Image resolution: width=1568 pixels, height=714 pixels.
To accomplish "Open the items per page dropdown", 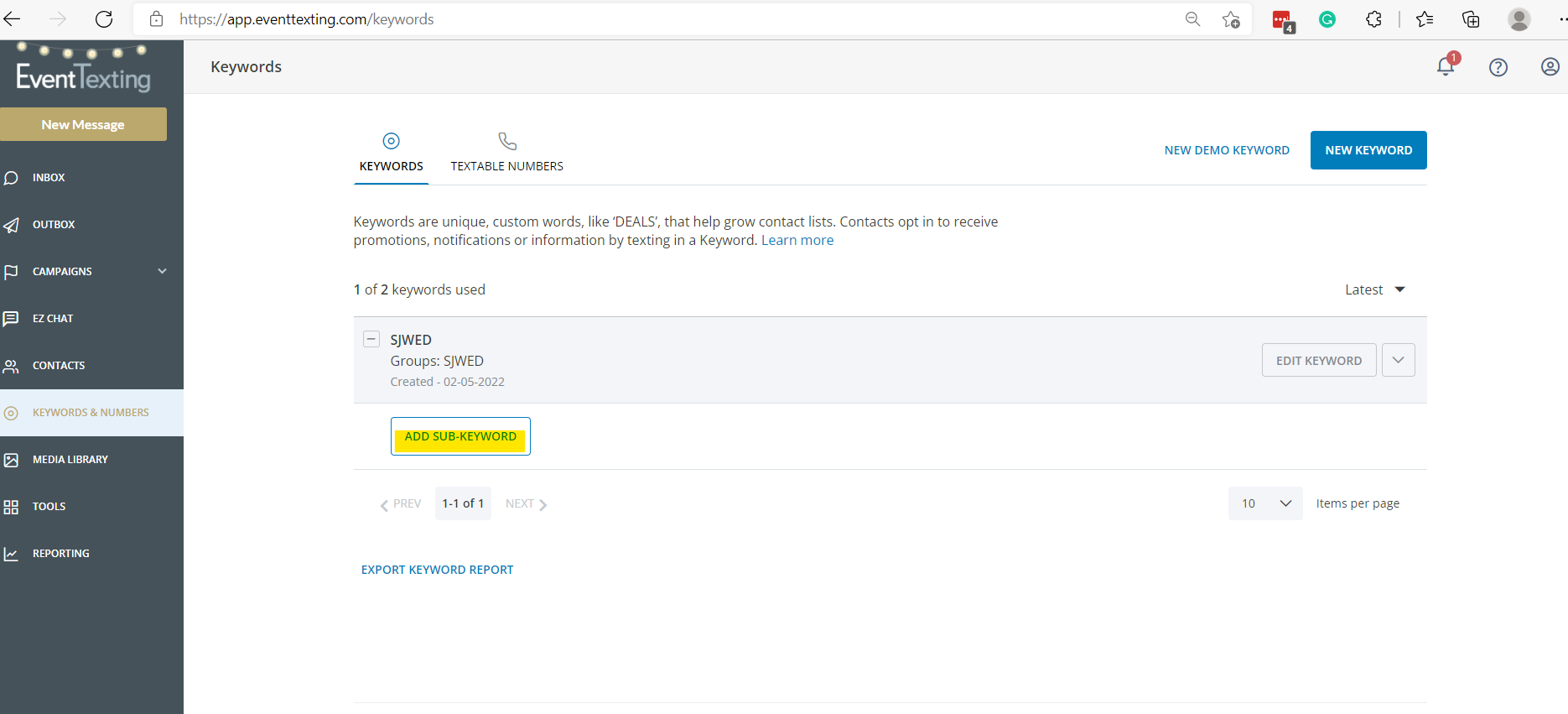I will tap(1265, 503).
